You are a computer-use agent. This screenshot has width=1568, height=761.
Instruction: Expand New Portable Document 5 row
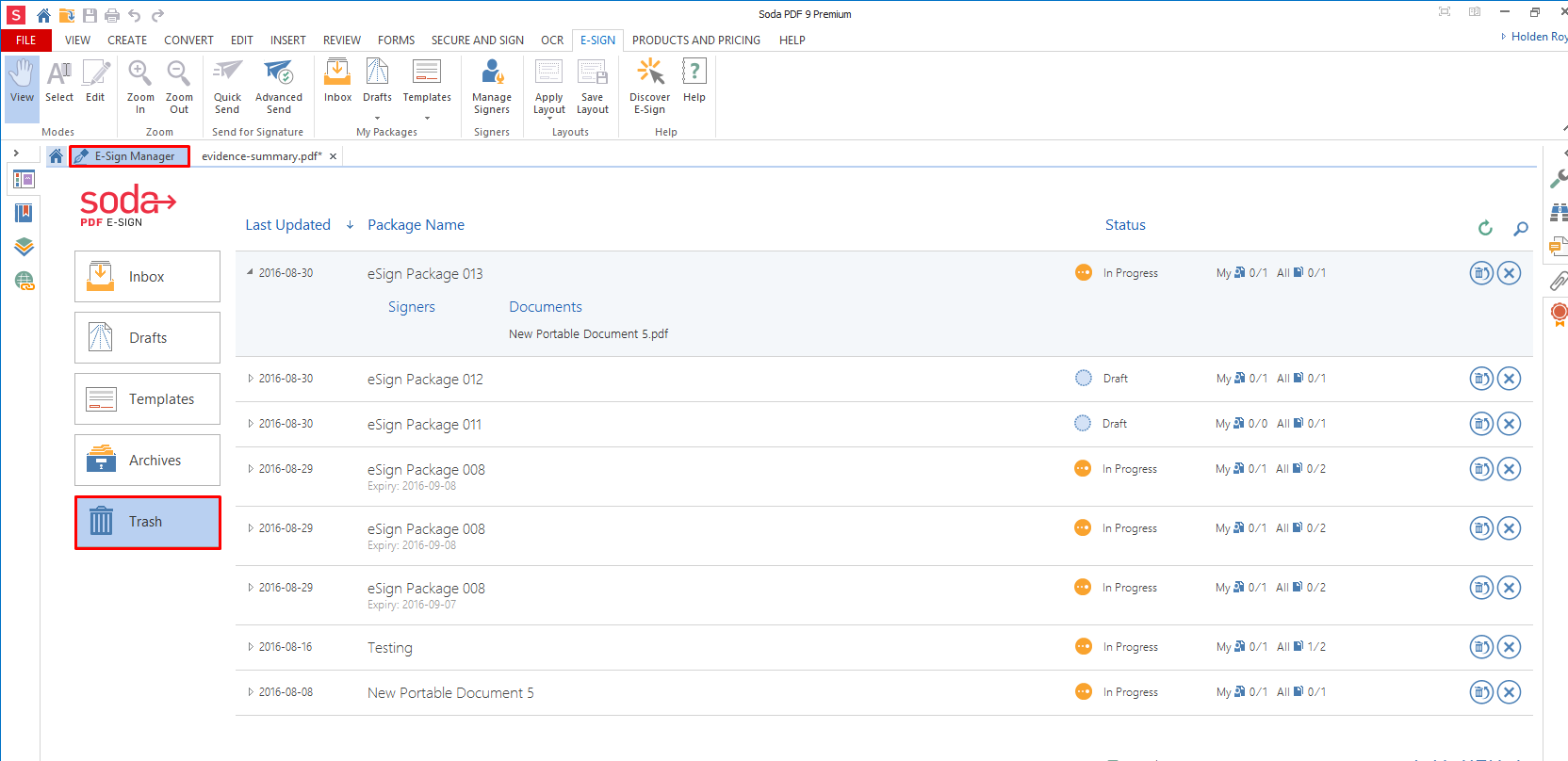[250, 692]
